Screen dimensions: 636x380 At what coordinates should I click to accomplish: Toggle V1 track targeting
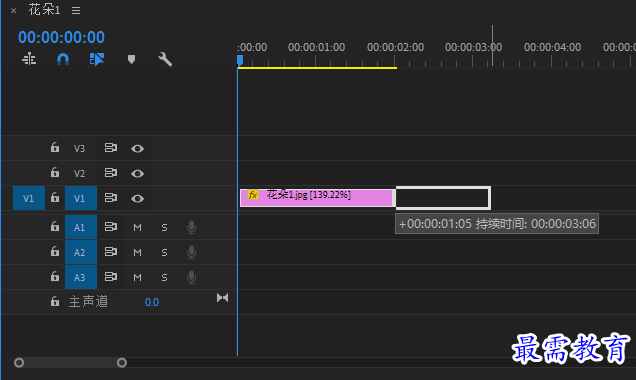[81, 198]
